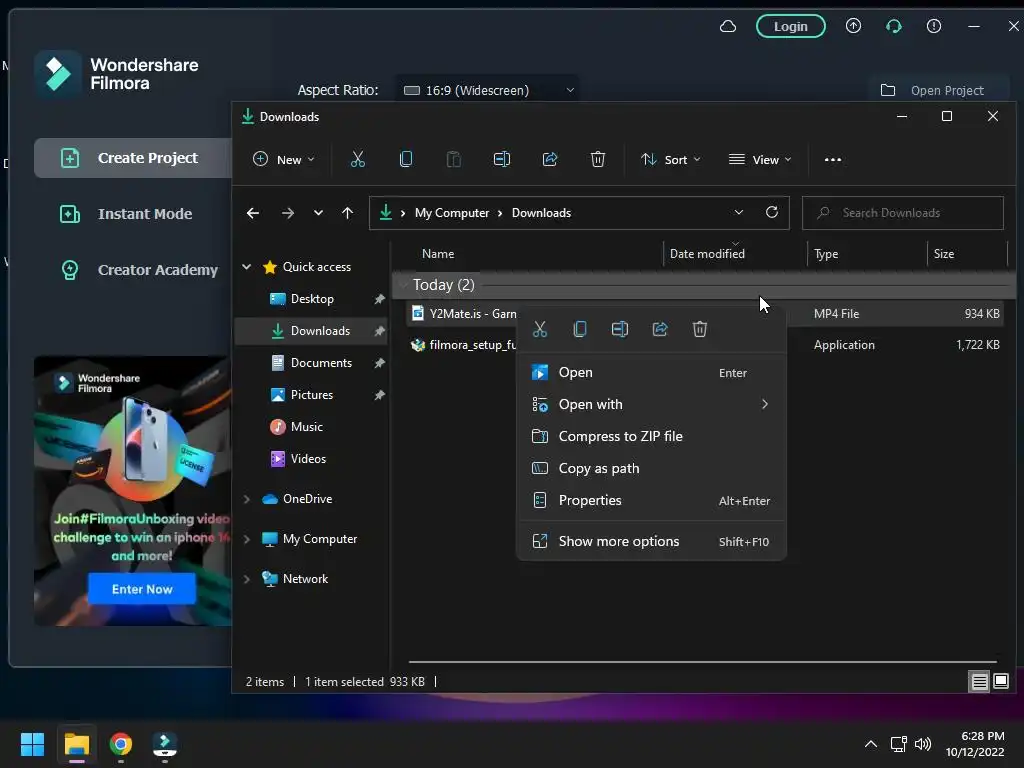Image resolution: width=1024 pixels, height=768 pixels.
Task: Click the Enter Now banner button
Action: 142,589
